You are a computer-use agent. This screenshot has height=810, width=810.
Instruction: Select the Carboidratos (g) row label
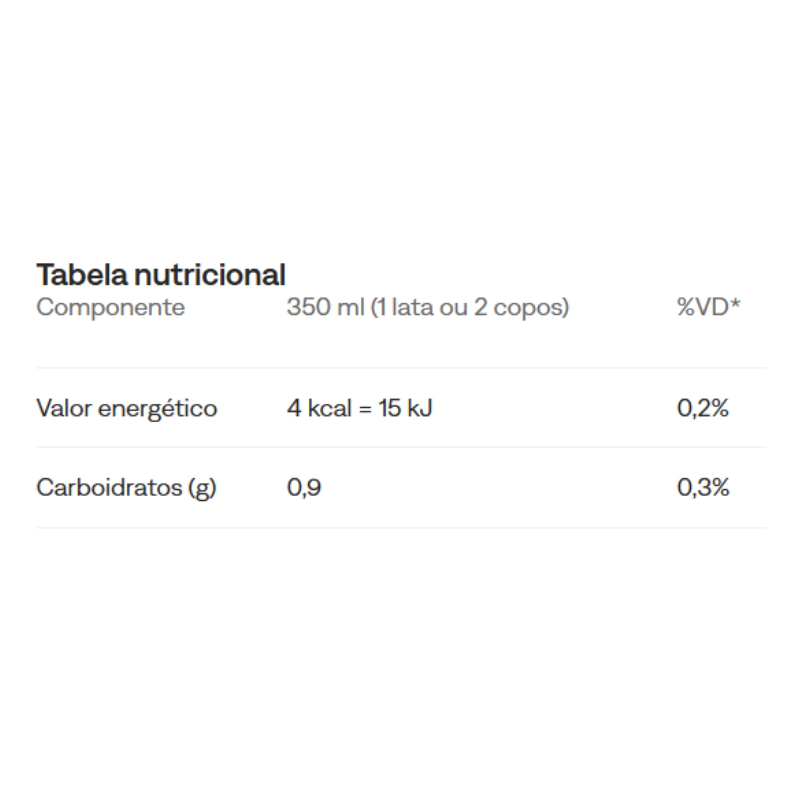pyautogui.click(x=127, y=488)
